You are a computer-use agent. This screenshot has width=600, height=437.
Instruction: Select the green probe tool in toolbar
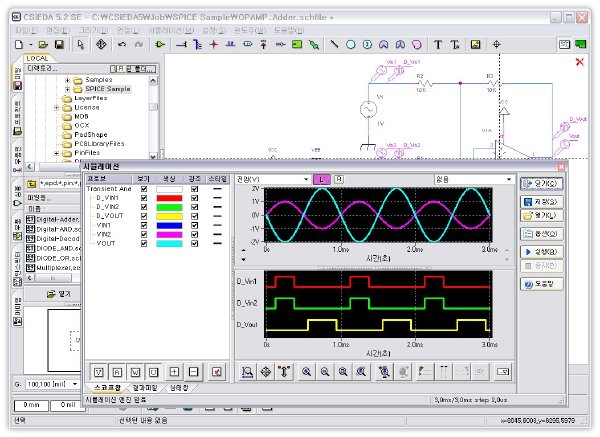314,44
